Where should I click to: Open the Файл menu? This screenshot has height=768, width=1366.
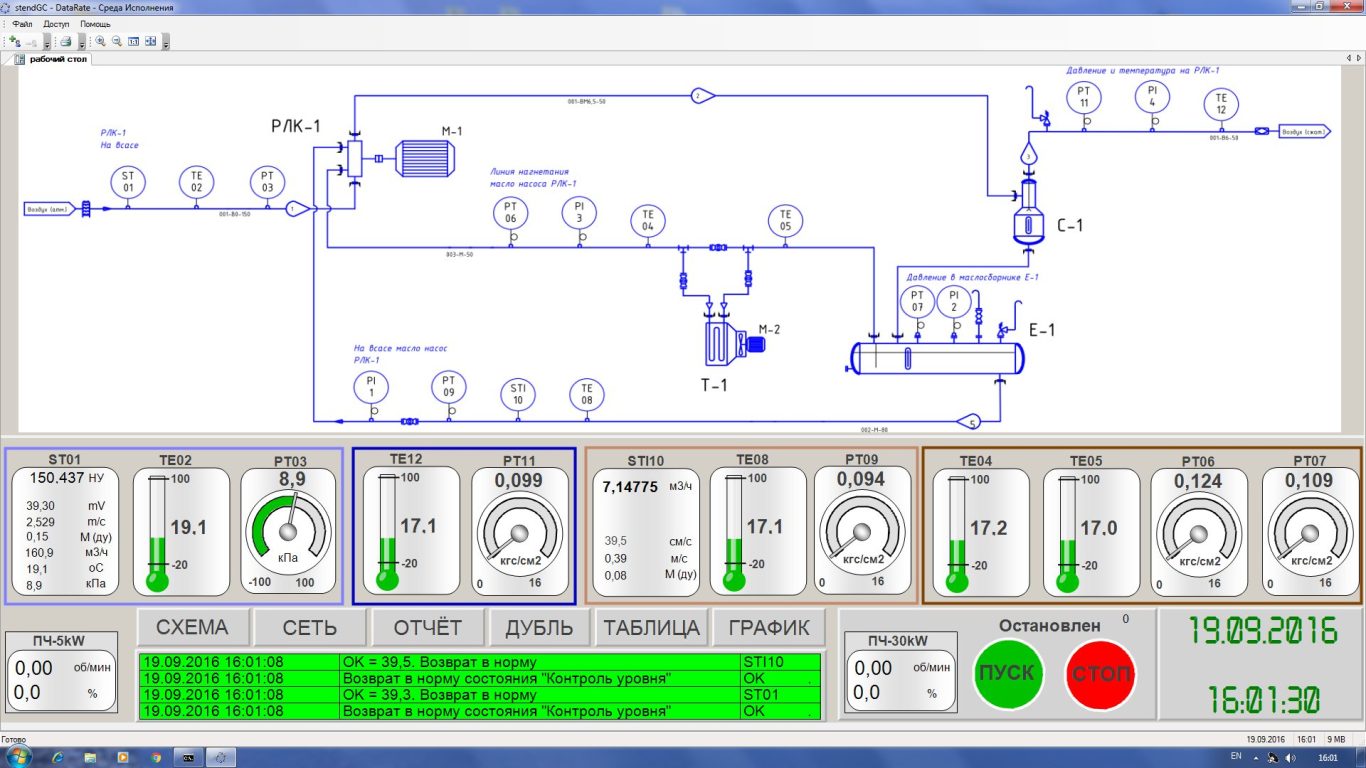click(22, 23)
